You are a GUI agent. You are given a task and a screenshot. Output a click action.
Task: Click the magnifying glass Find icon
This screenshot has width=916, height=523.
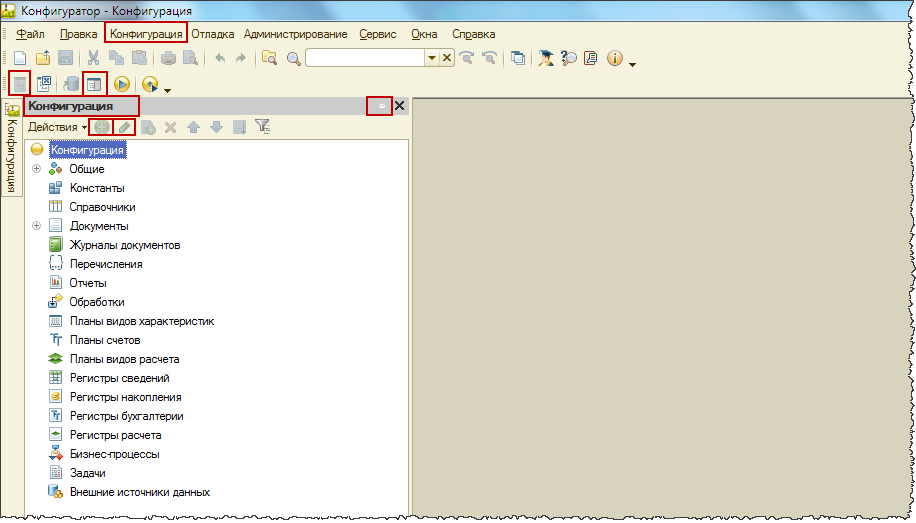[293, 58]
